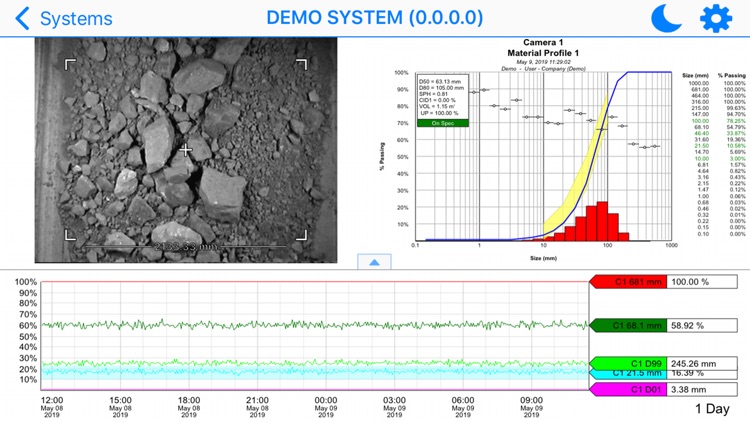Toggle night mode with the moon icon
Image resolution: width=750 pixels, height=422 pixels.
[666, 18]
